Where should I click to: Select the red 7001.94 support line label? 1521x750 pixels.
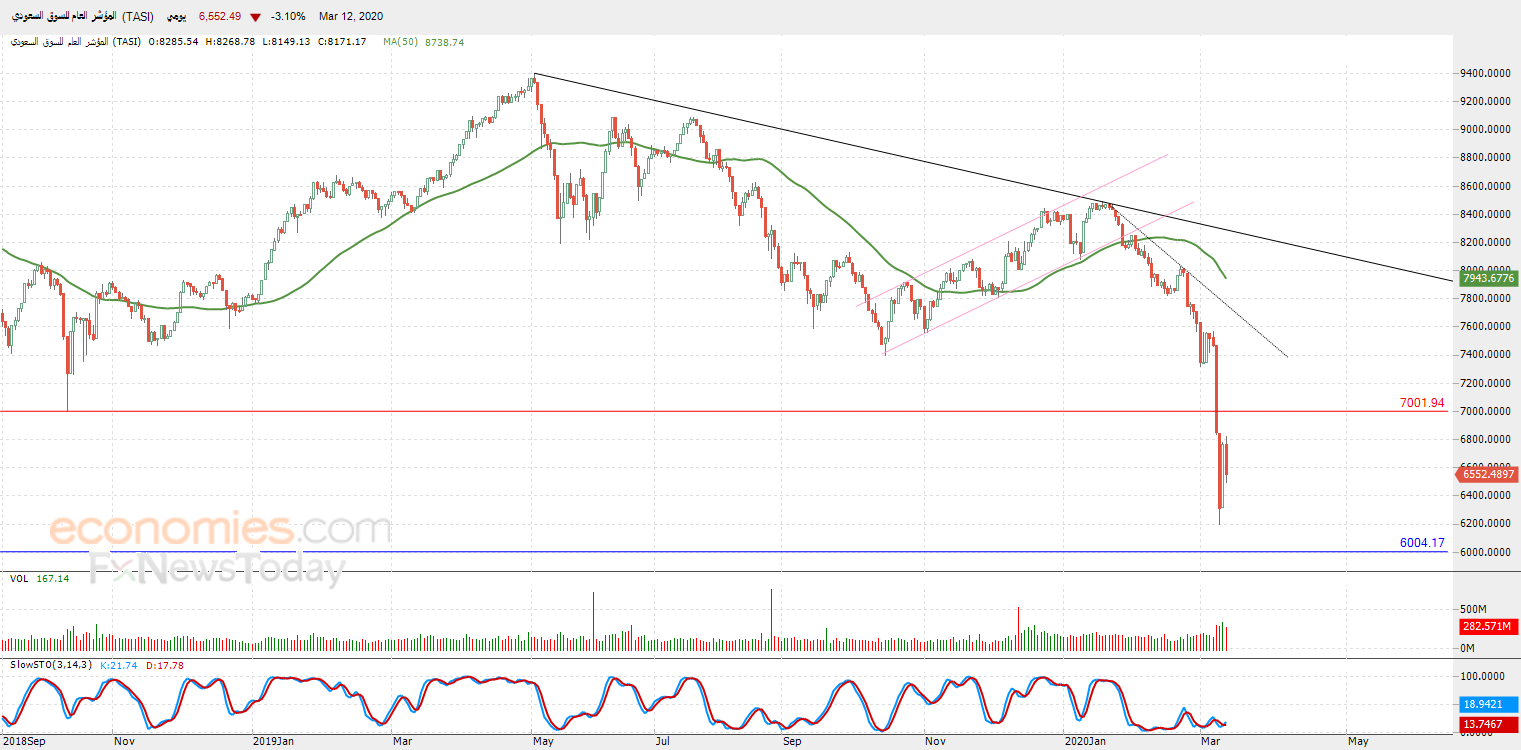1422,403
